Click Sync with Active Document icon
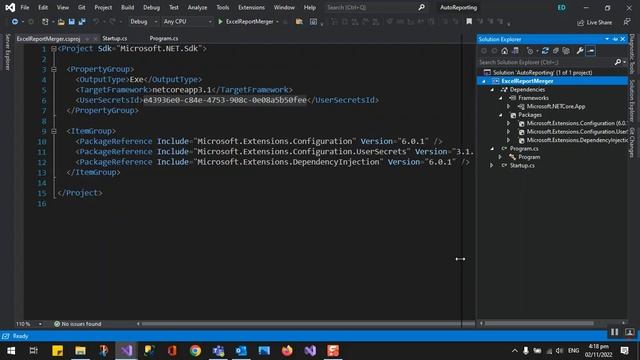The width and height of the screenshot is (640, 360). (x=545, y=51)
